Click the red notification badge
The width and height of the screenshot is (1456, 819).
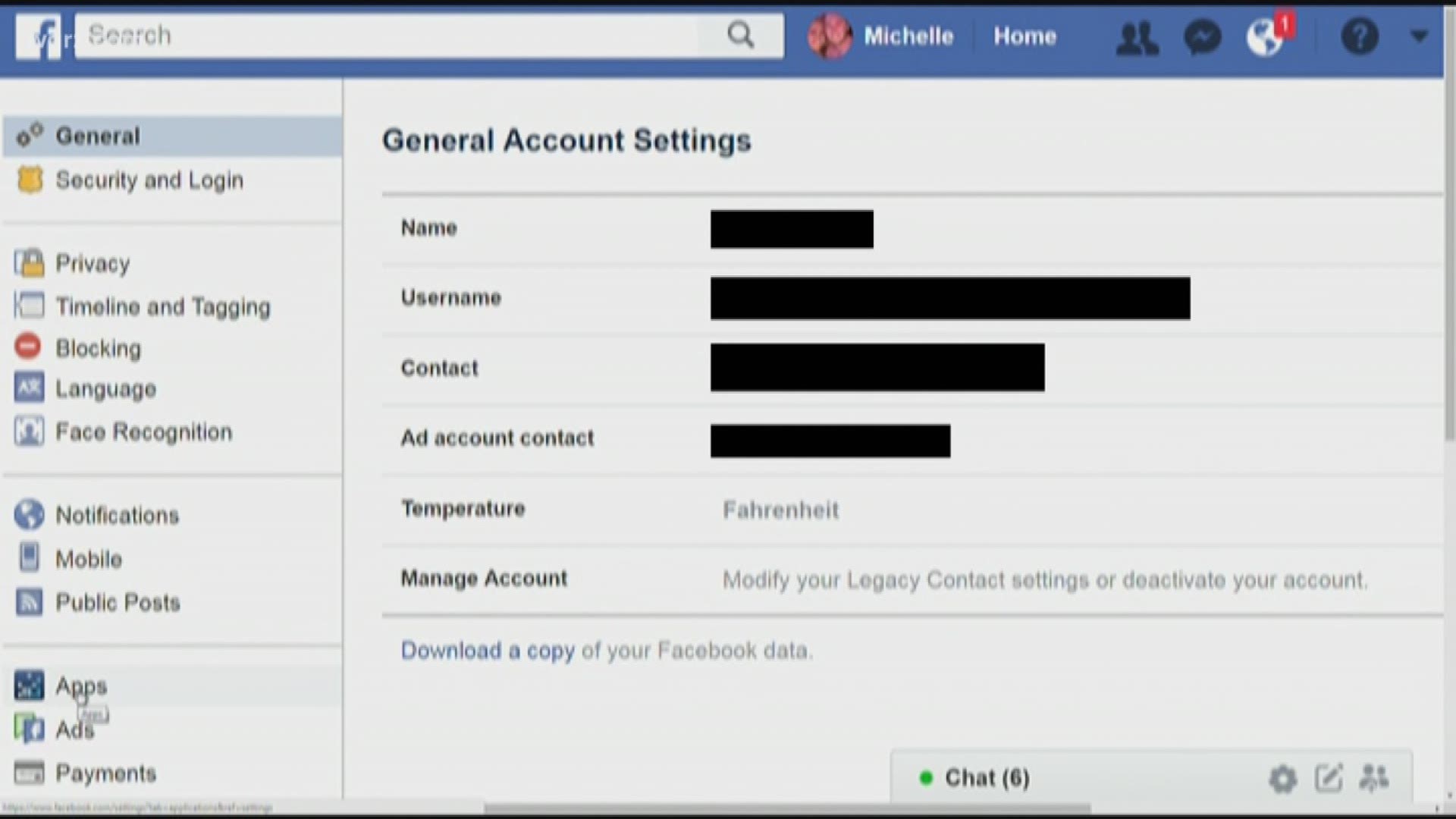tap(1285, 24)
